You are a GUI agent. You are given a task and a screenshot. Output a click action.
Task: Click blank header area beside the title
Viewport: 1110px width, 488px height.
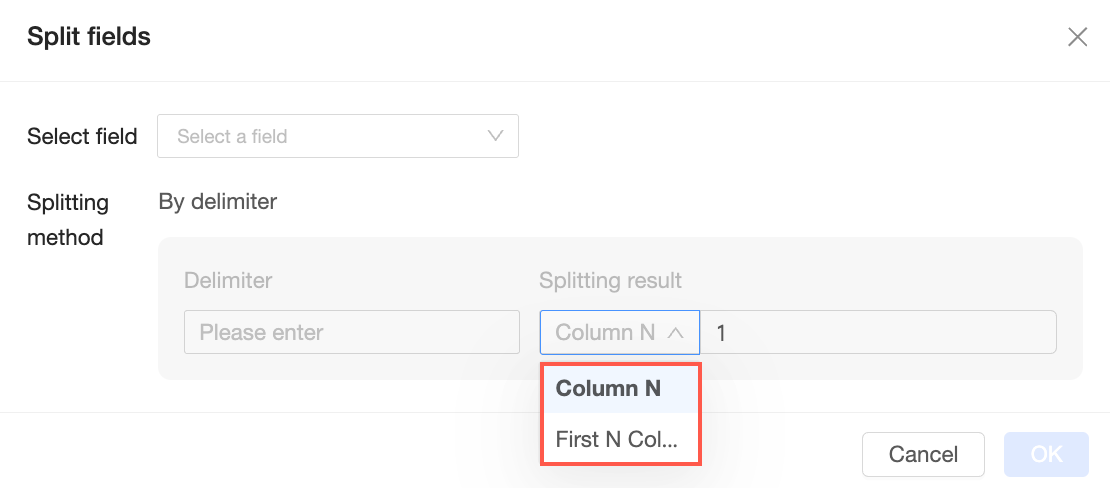[600, 38]
